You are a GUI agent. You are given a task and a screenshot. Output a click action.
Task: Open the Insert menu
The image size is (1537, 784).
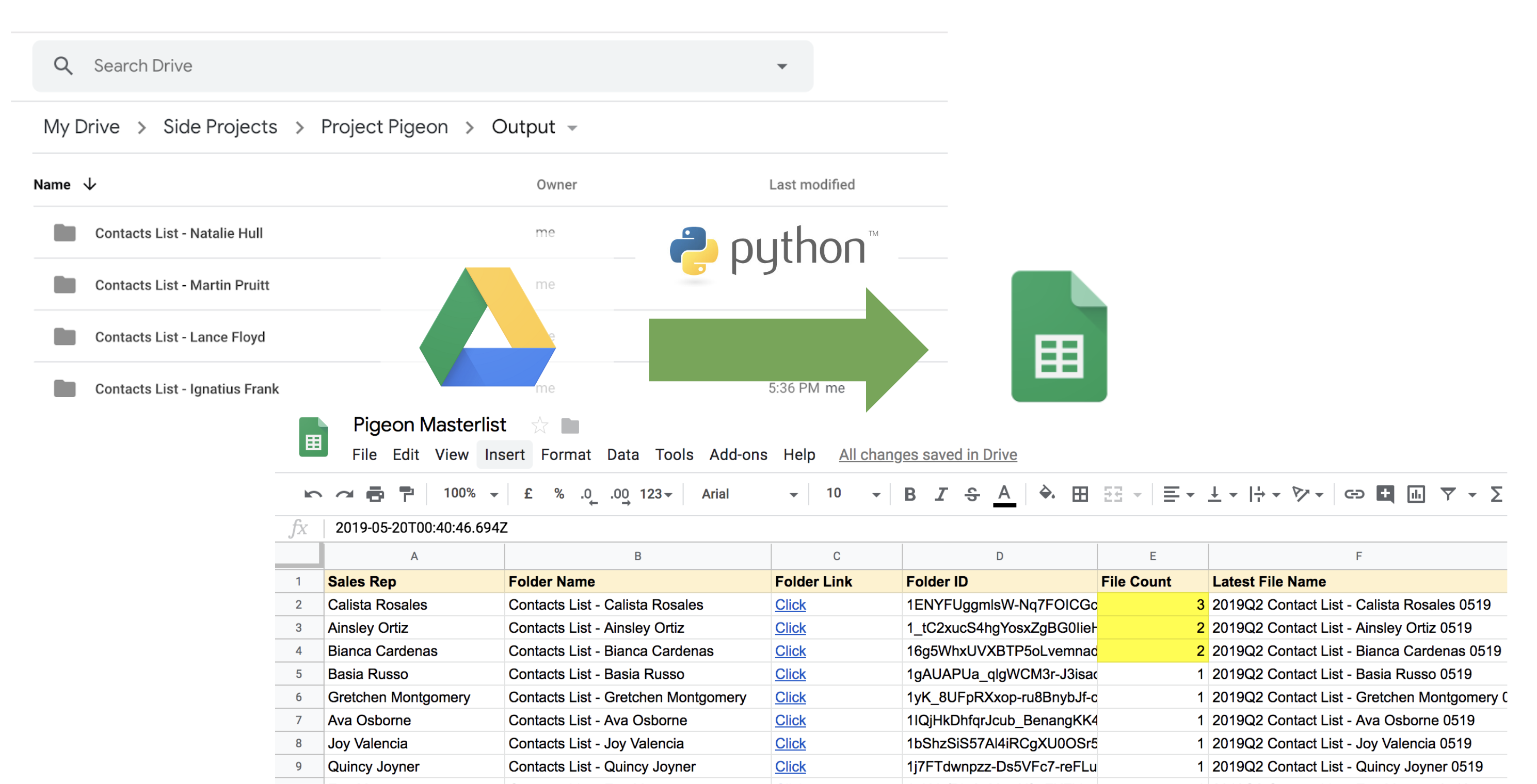(x=504, y=454)
